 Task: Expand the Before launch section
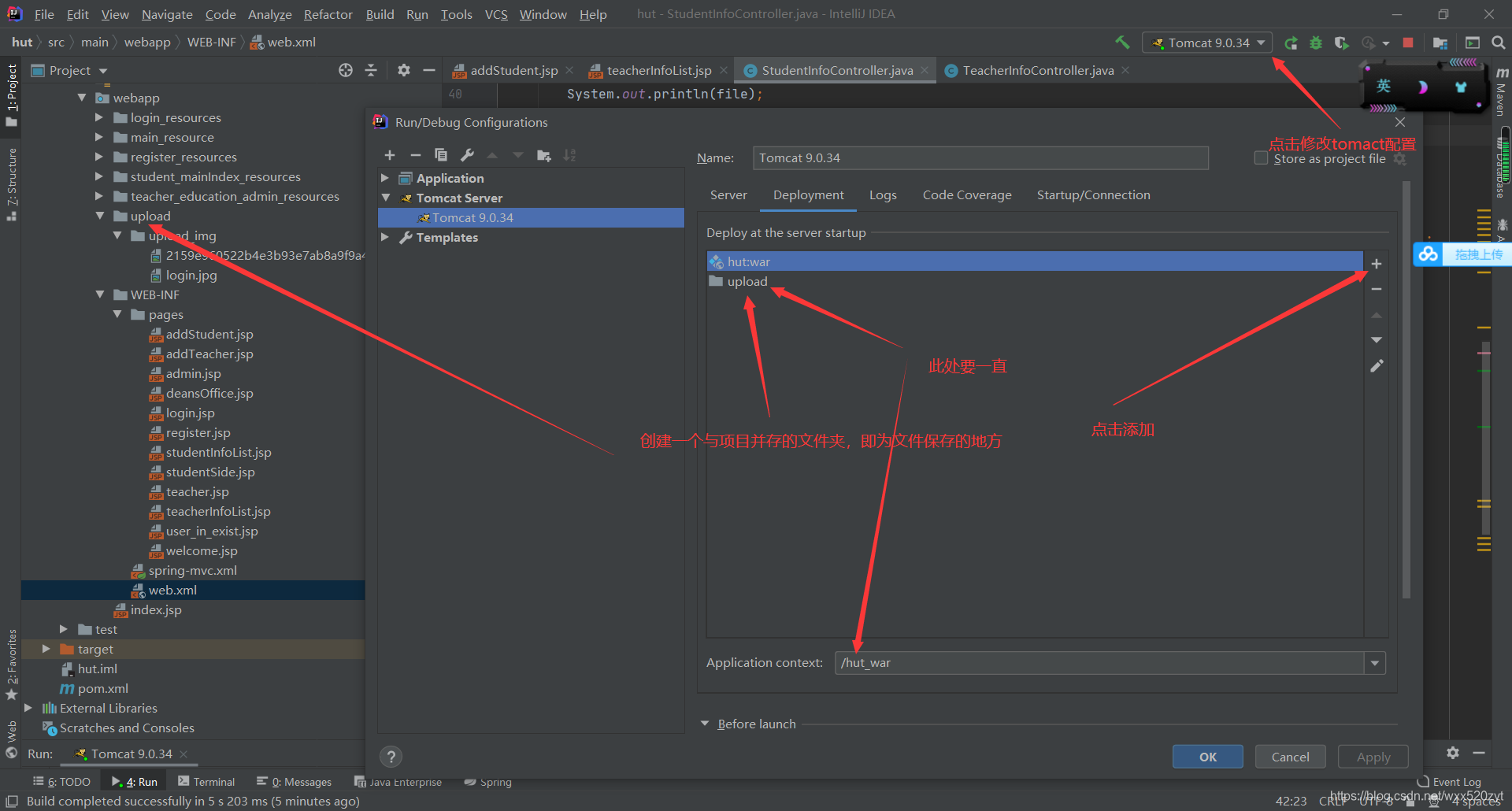705,724
